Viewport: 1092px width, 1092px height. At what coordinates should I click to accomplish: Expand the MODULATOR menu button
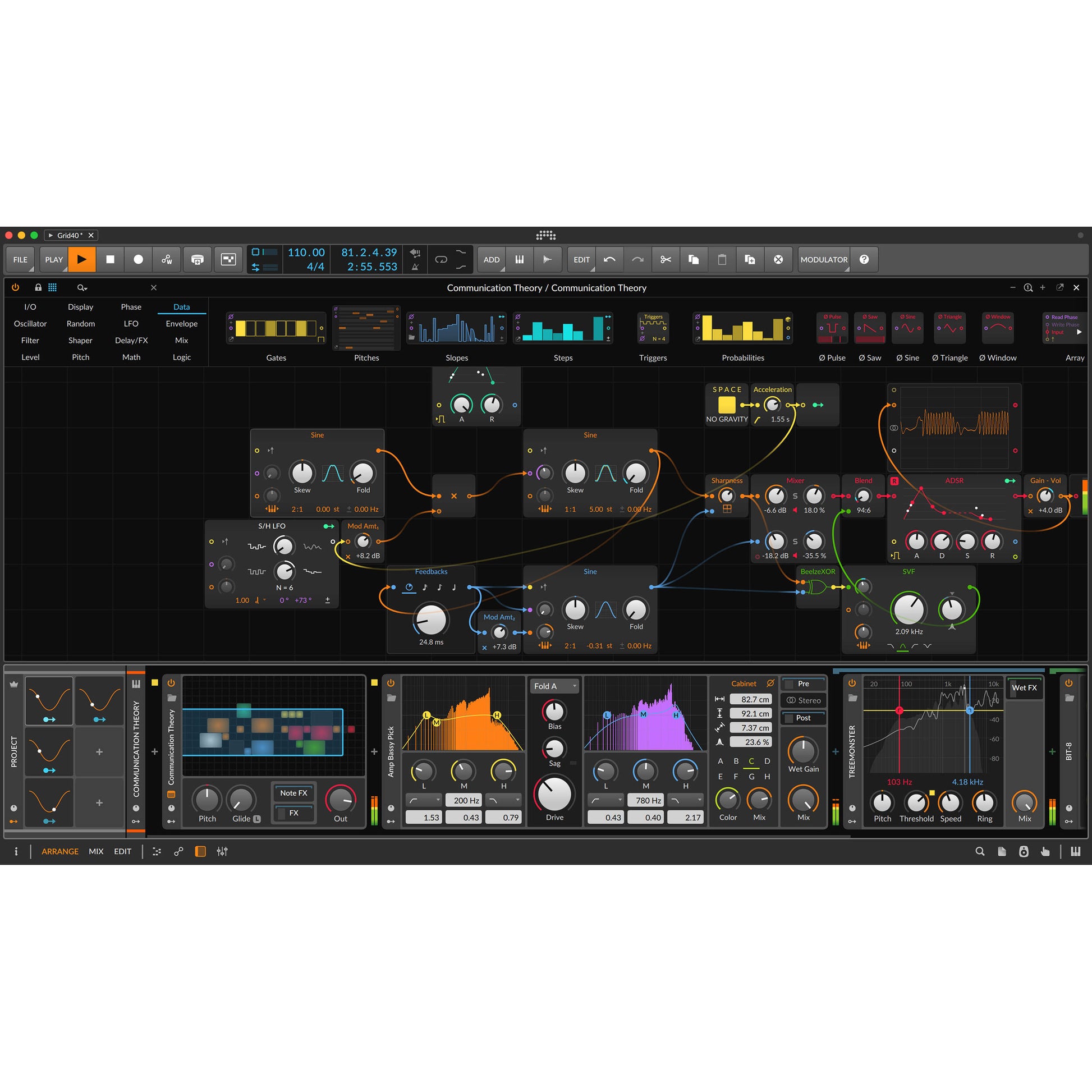click(824, 259)
